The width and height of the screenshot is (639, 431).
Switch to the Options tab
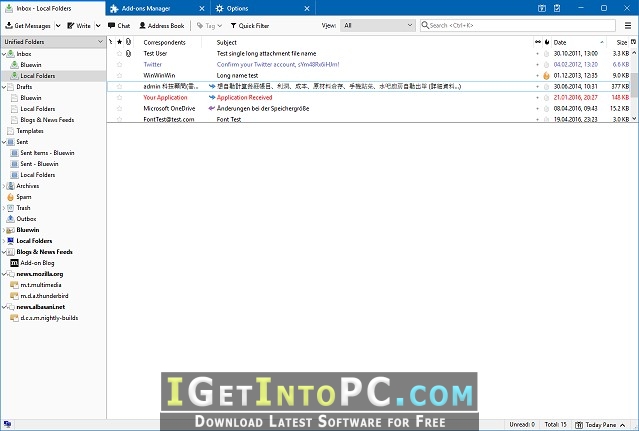point(263,8)
